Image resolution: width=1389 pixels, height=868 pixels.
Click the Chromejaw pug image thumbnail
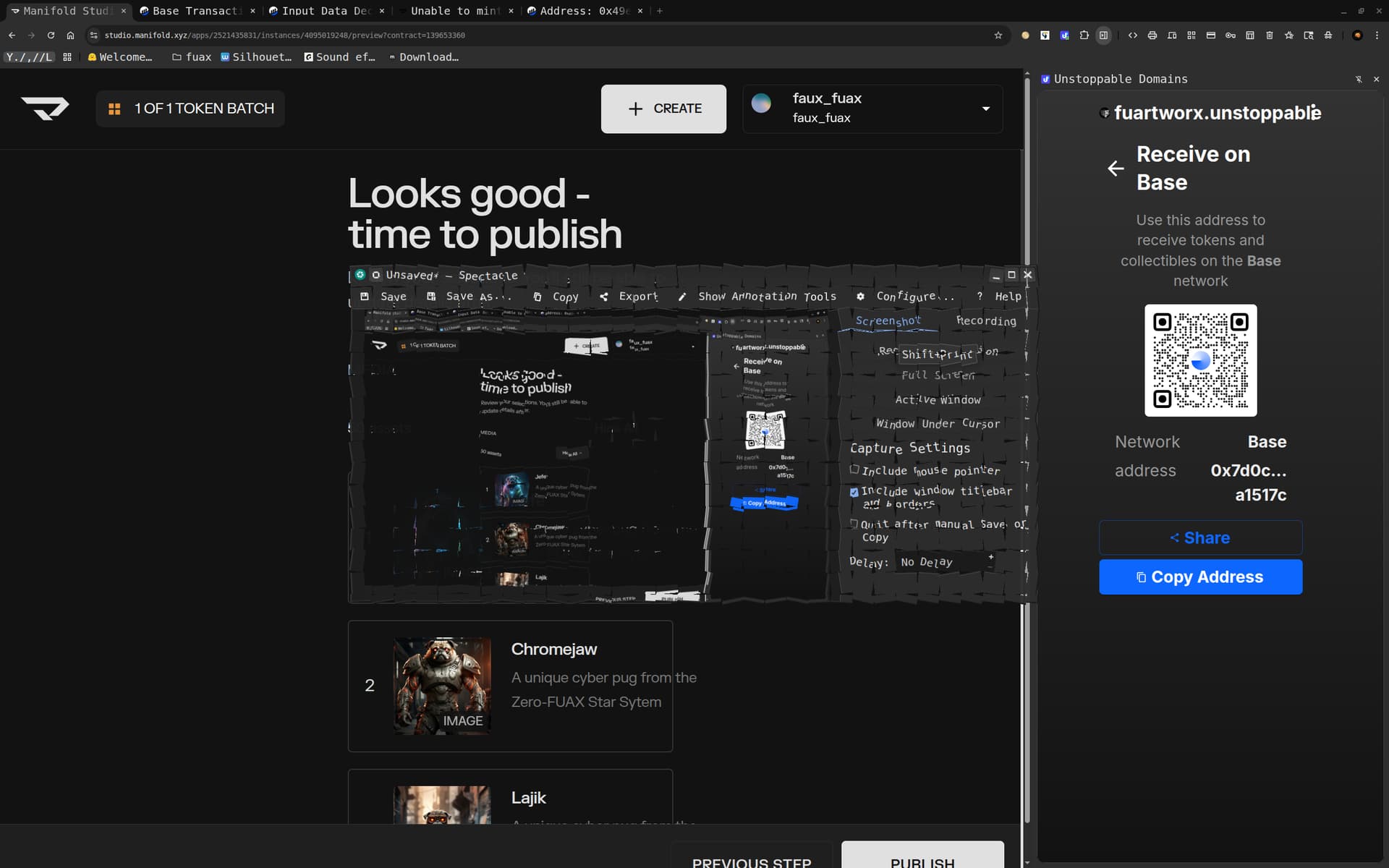coord(442,685)
